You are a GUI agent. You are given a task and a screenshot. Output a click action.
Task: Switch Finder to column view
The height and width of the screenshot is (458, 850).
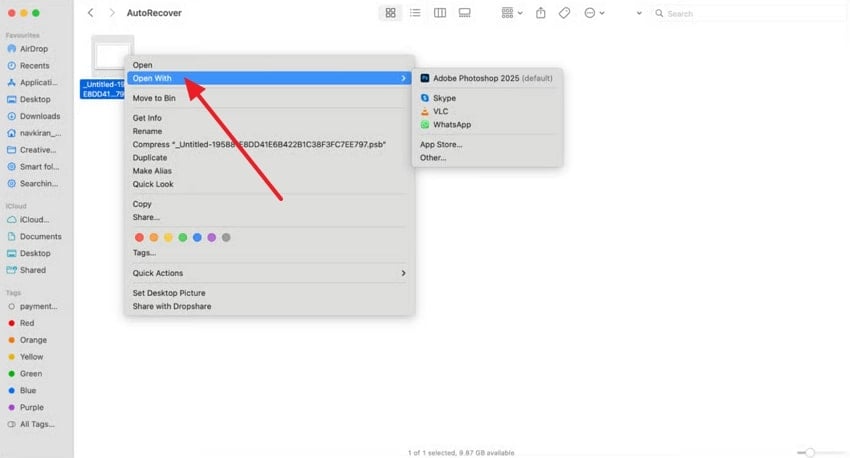pyautogui.click(x=440, y=13)
